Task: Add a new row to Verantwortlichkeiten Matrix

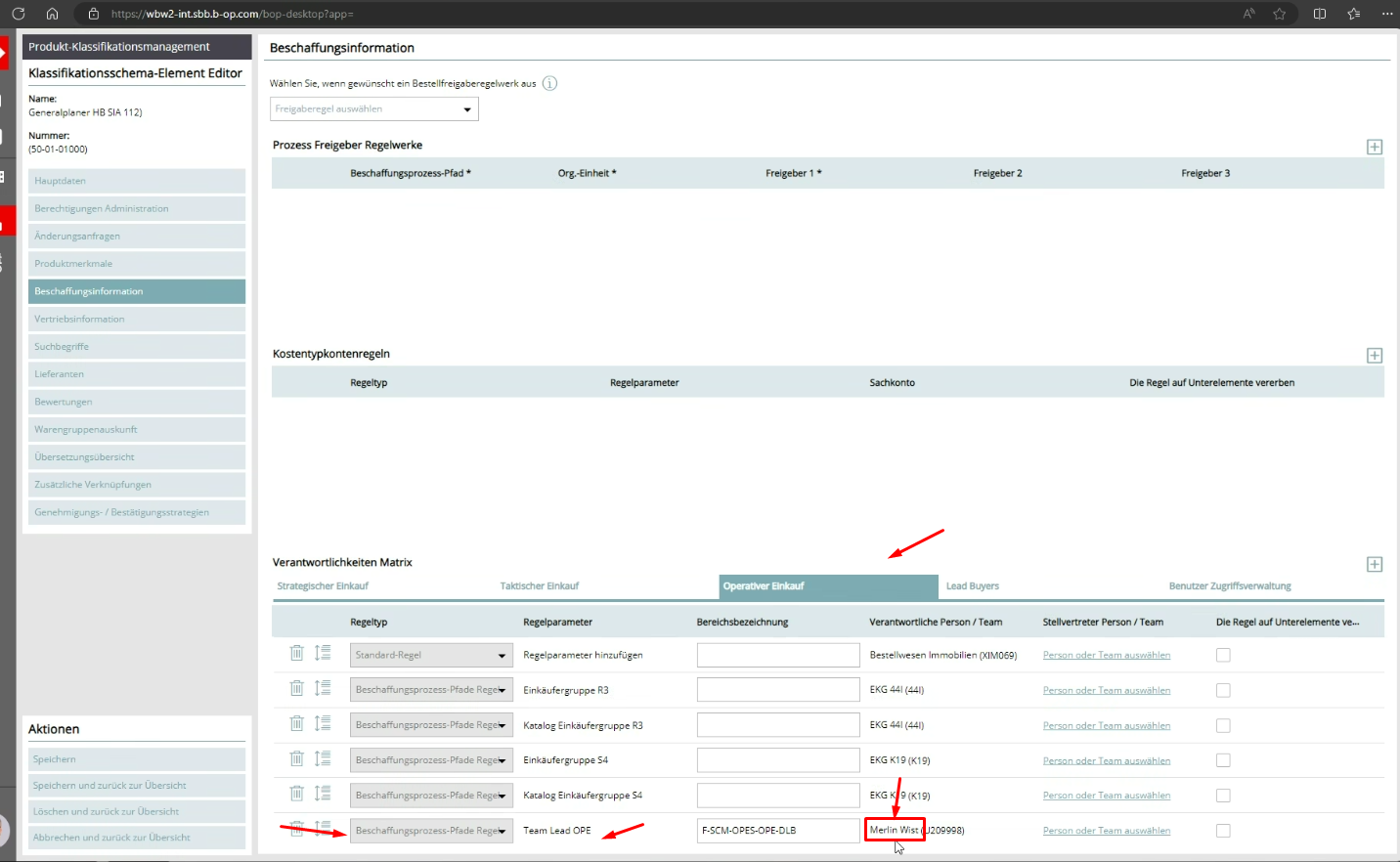Action: point(1374,565)
